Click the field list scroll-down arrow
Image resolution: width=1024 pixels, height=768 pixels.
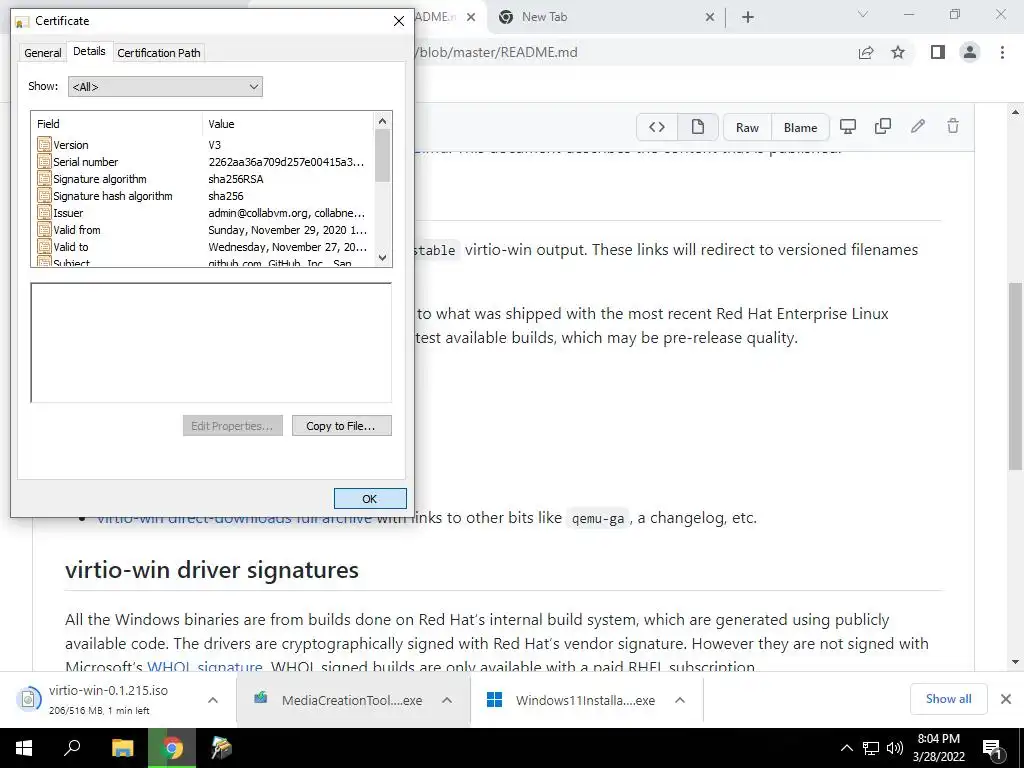pyautogui.click(x=383, y=257)
